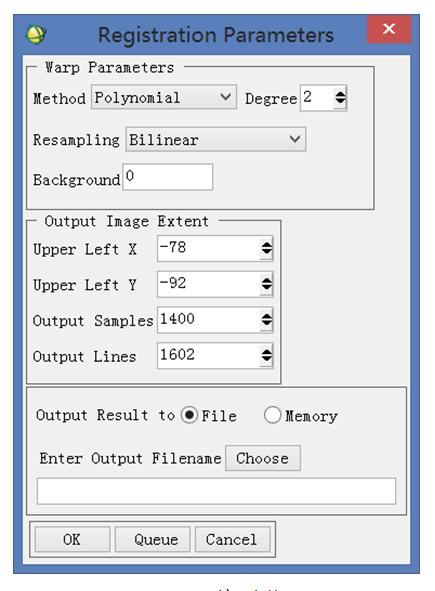Click the output filename text field
435x591 pixels.
(216, 491)
